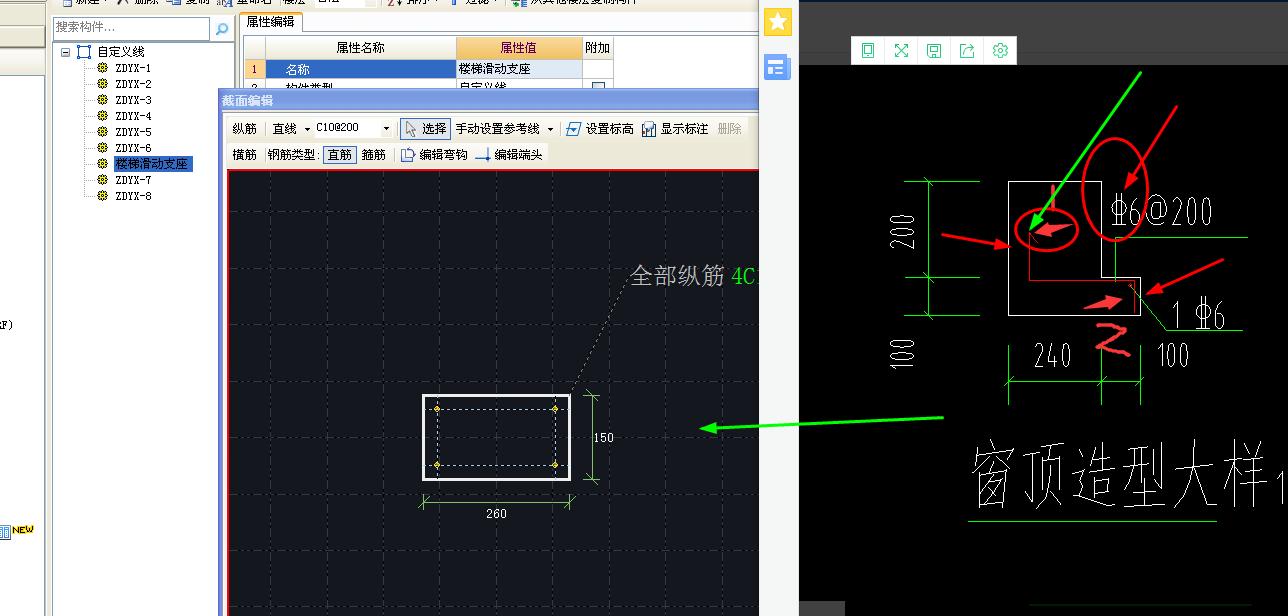
Task: Click the greyed 删除 button
Action: 730,129
